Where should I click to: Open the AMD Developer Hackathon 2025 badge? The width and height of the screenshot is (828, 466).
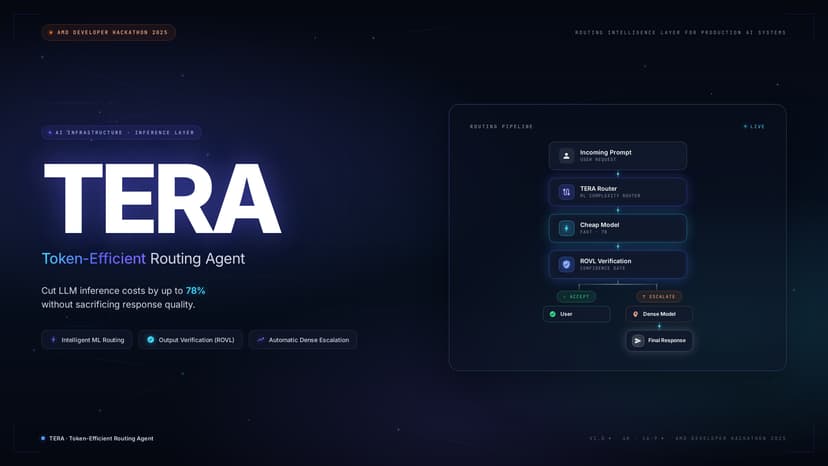pos(108,32)
